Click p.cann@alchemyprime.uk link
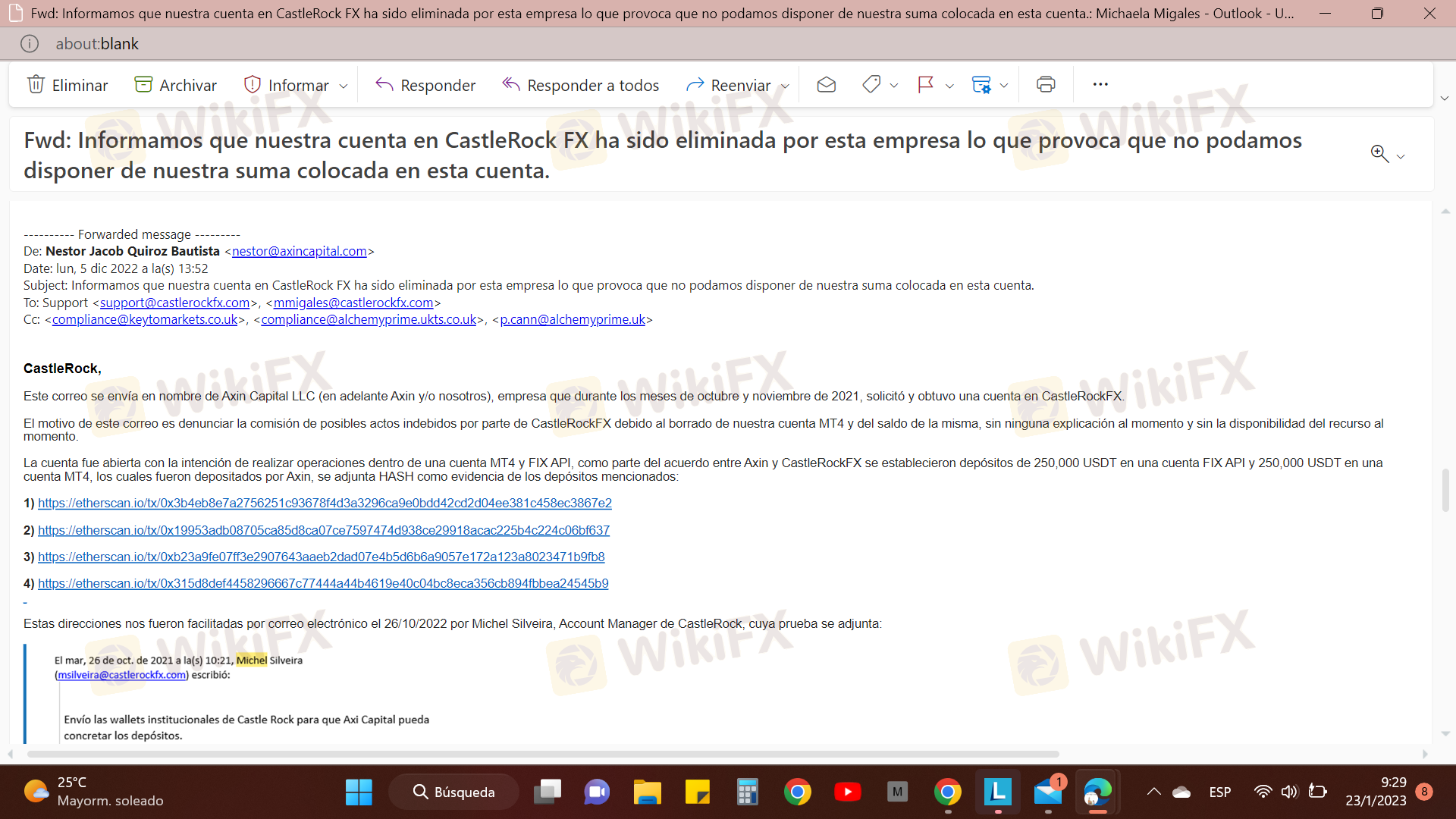This screenshot has width=1456, height=819. coord(573,319)
